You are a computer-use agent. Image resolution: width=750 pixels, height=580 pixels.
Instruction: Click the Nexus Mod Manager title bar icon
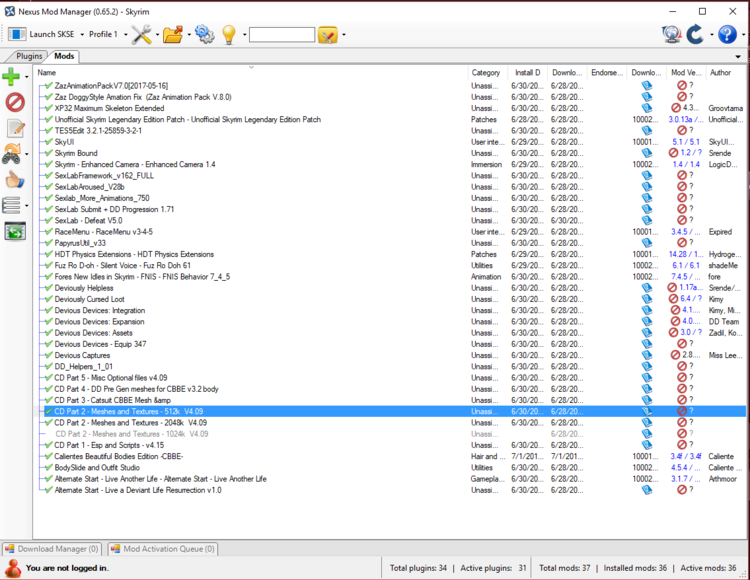(x=10, y=11)
